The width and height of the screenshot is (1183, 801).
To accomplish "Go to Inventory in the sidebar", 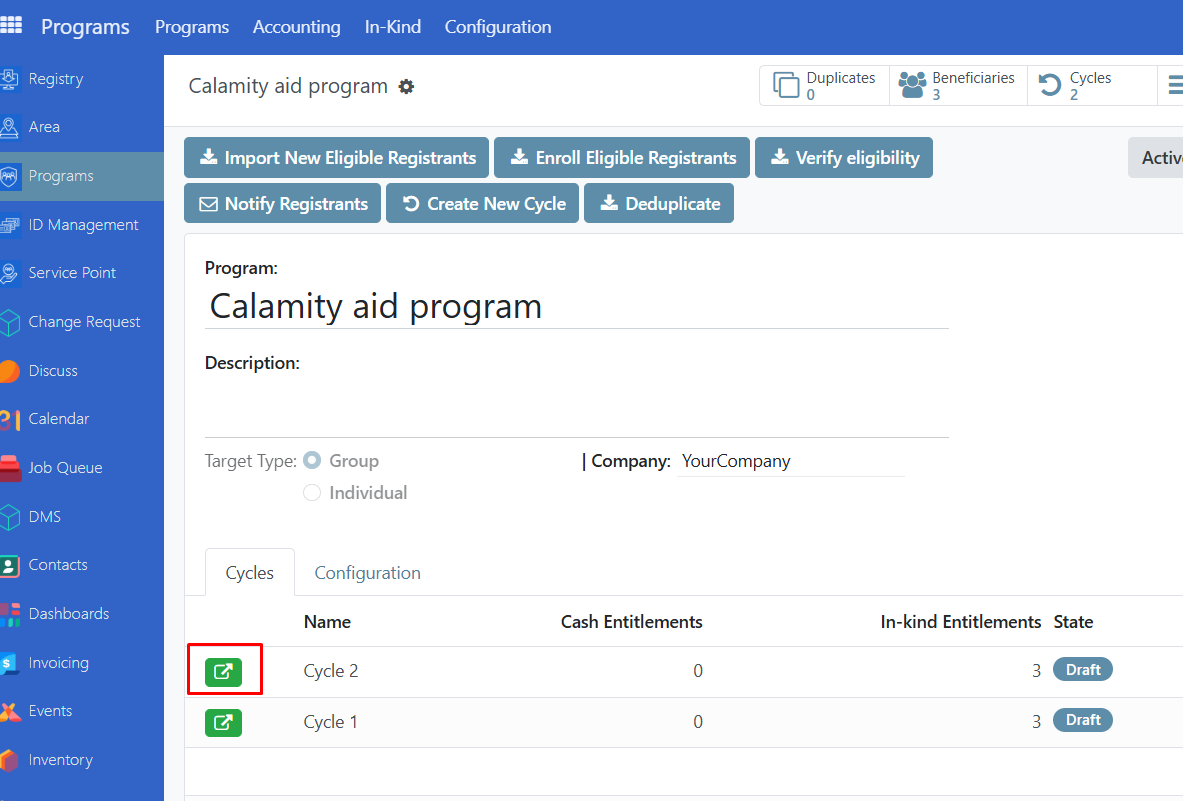I will 60,760.
